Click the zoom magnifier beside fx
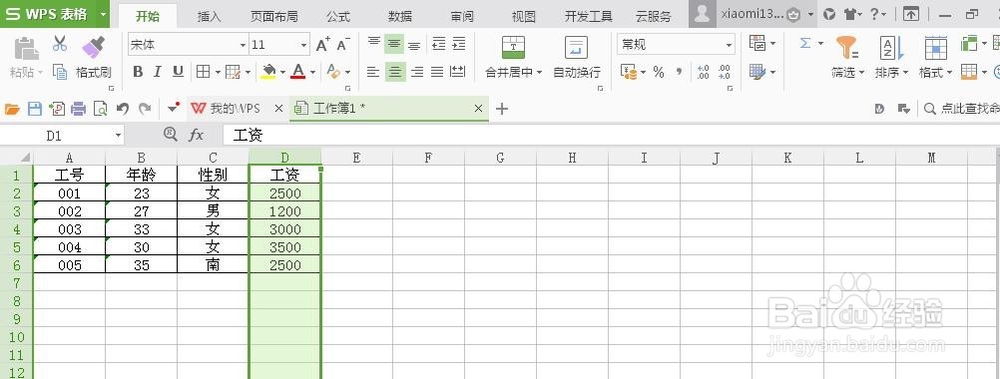 tap(170, 134)
